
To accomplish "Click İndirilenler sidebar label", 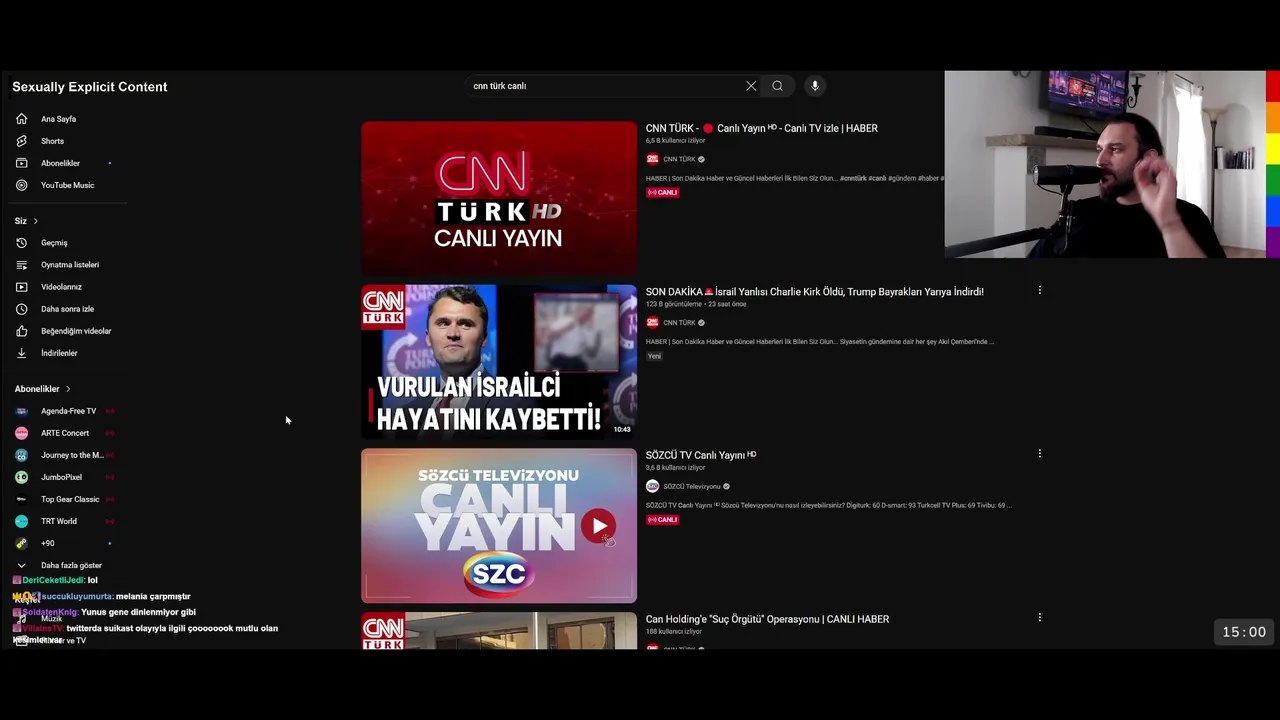I will pyautogui.click(x=59, y=353).
